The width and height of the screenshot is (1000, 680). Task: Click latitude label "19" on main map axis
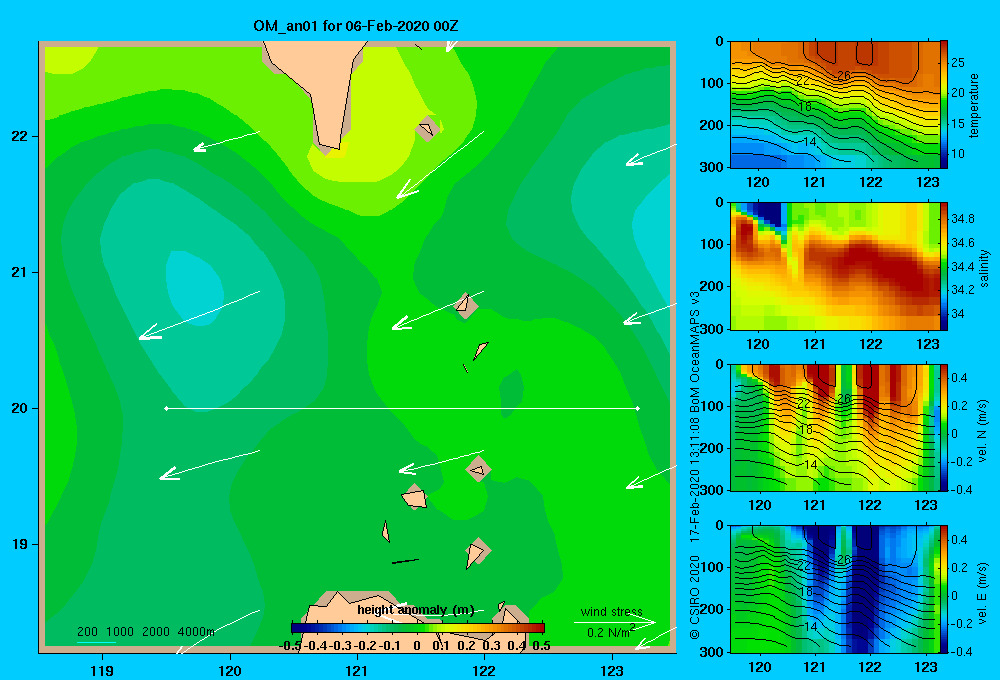click(20, 544)
